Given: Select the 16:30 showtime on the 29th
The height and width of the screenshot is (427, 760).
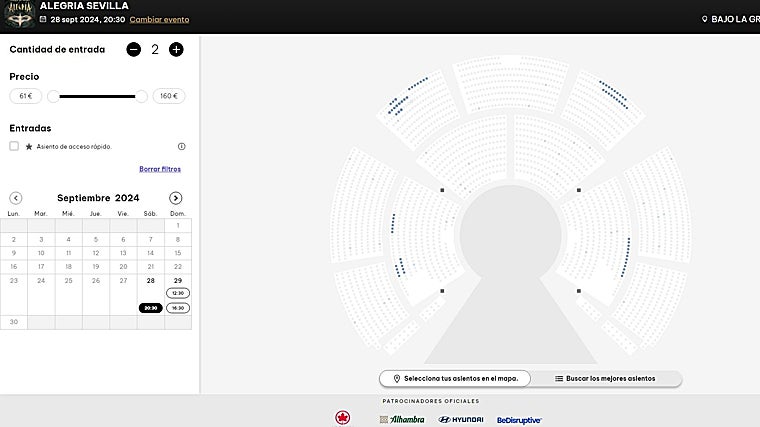Looking at the screenshot, I should 177,308.
